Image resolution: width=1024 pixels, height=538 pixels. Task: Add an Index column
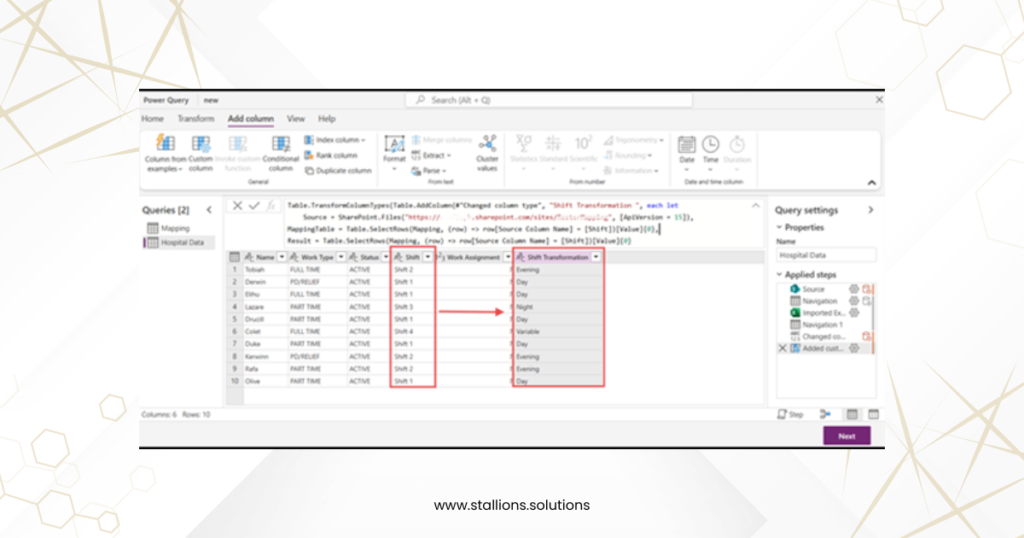pos(334,140)
